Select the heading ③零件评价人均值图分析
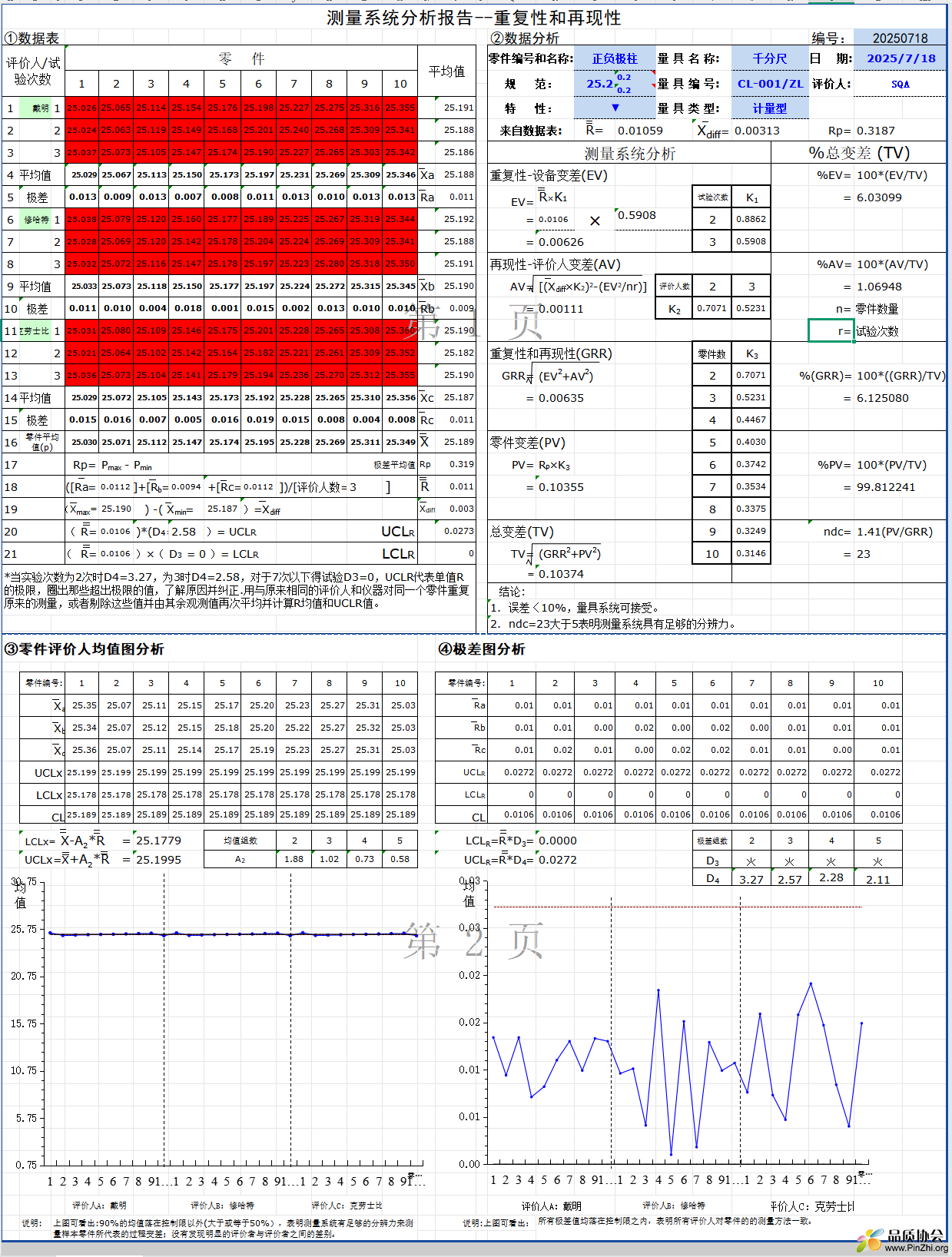This screenshot has height=1257, width=952. (84, 649)
